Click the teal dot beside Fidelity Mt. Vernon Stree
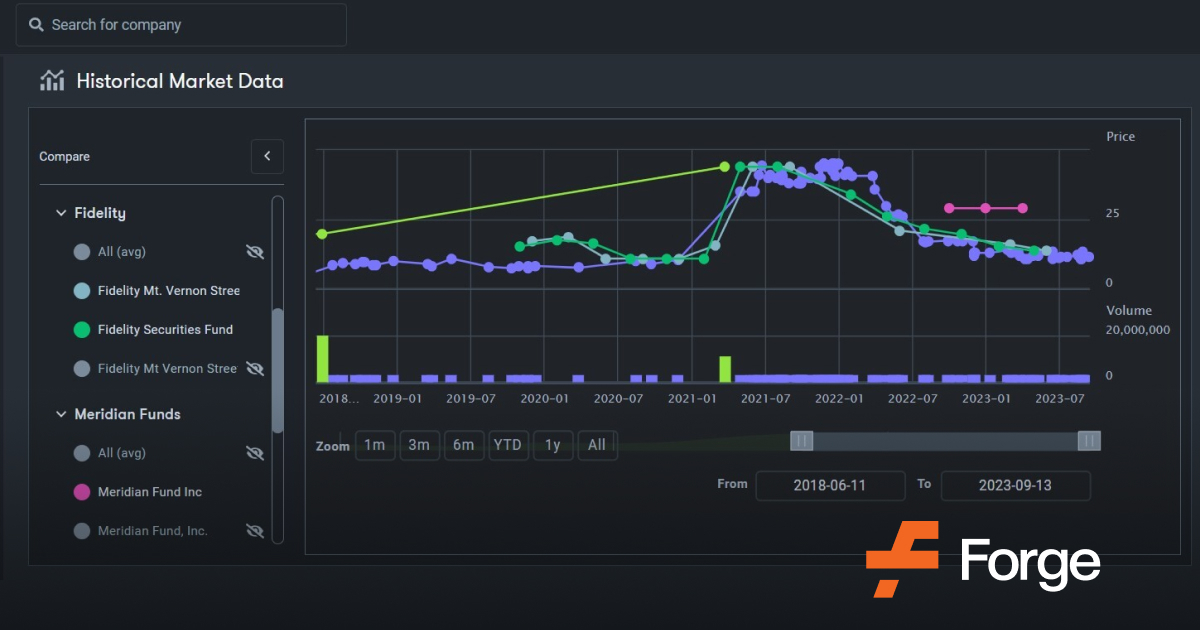 (x=81, y=290)
